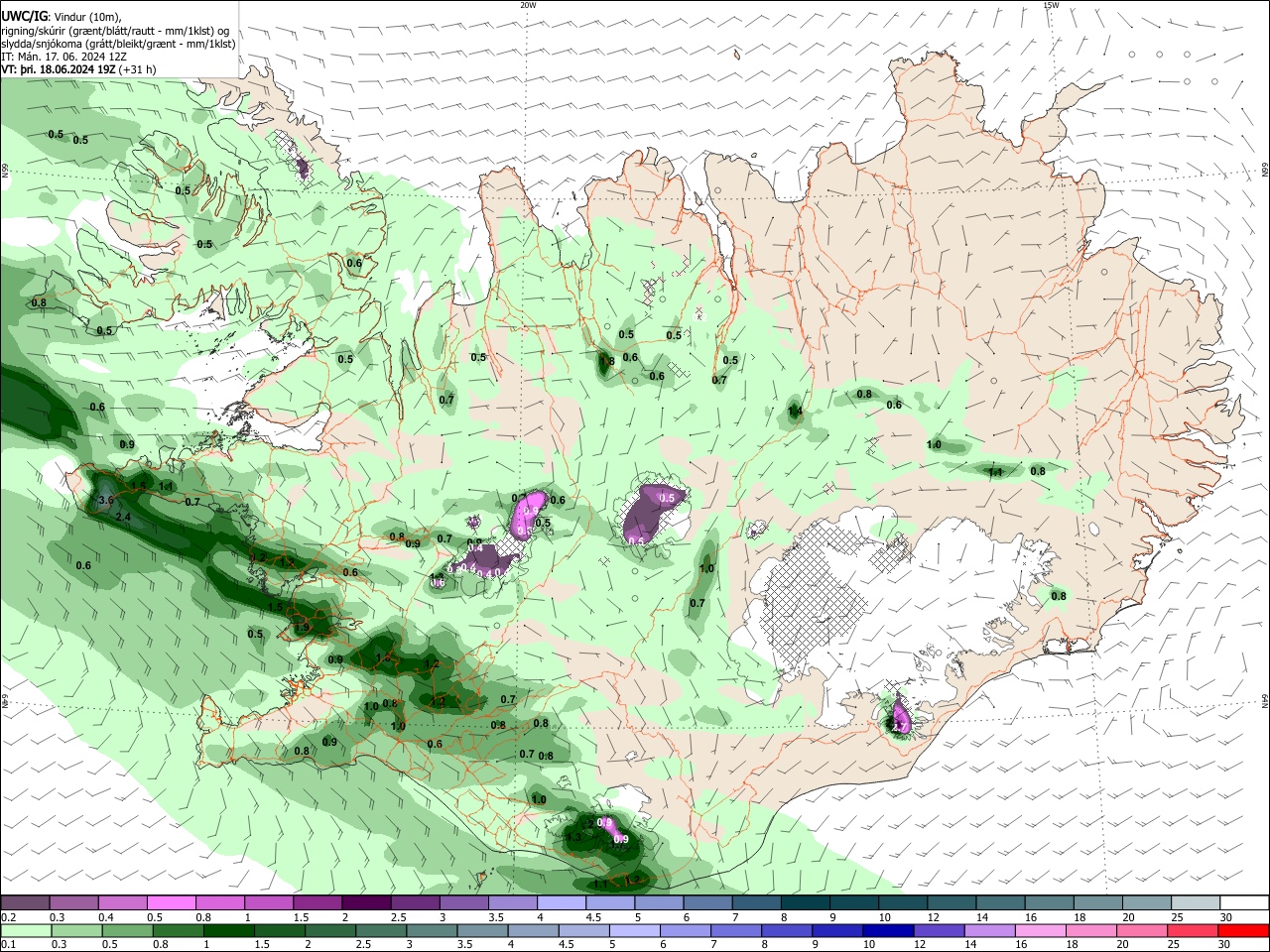Image resolution: width=1270 pixels, height=952 pixels.
Task: Click the dark mauve 0.2 snow scale swatch
Action: [25, 903]
